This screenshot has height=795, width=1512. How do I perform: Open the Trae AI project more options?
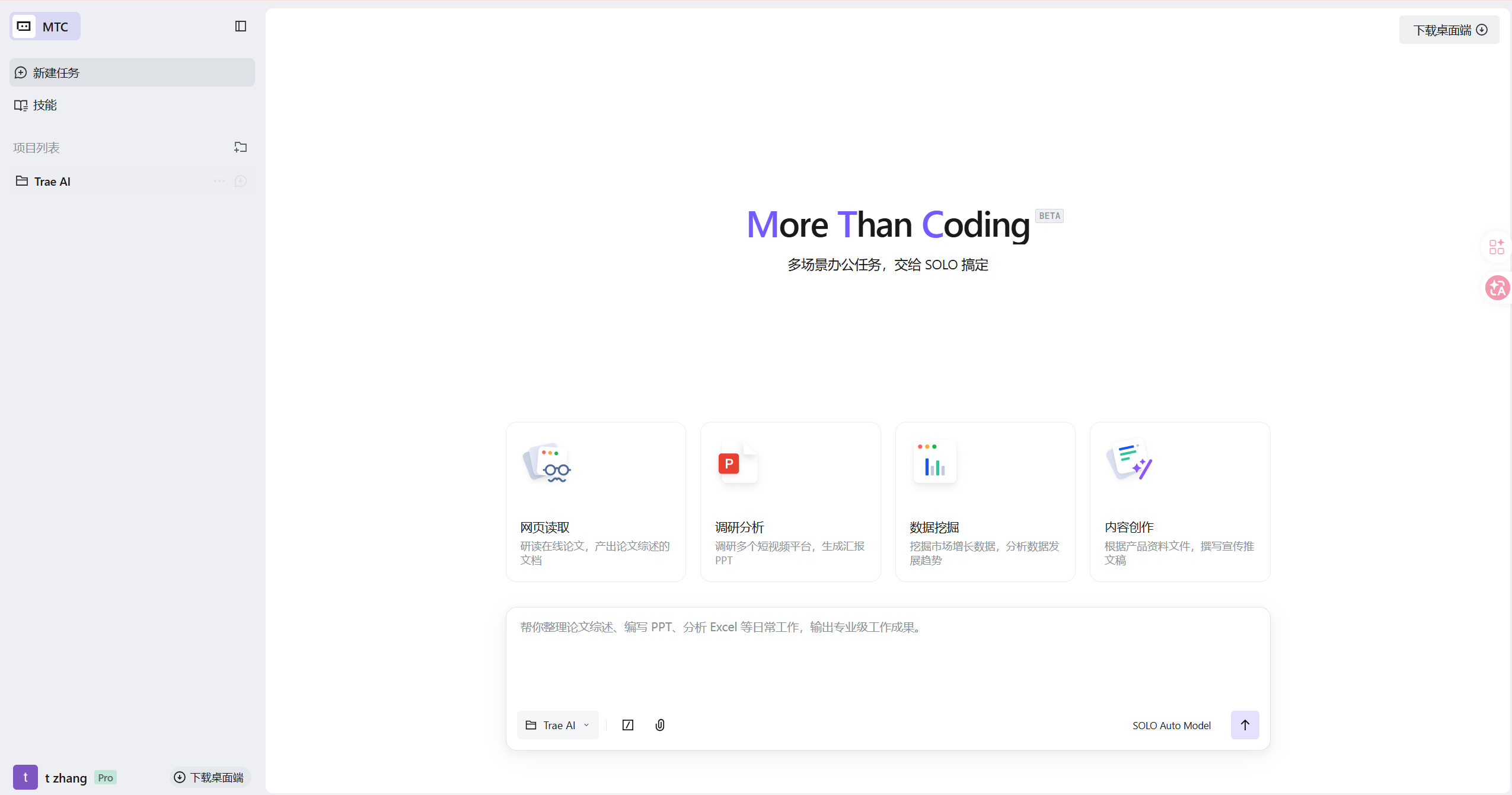coord(219,181)
